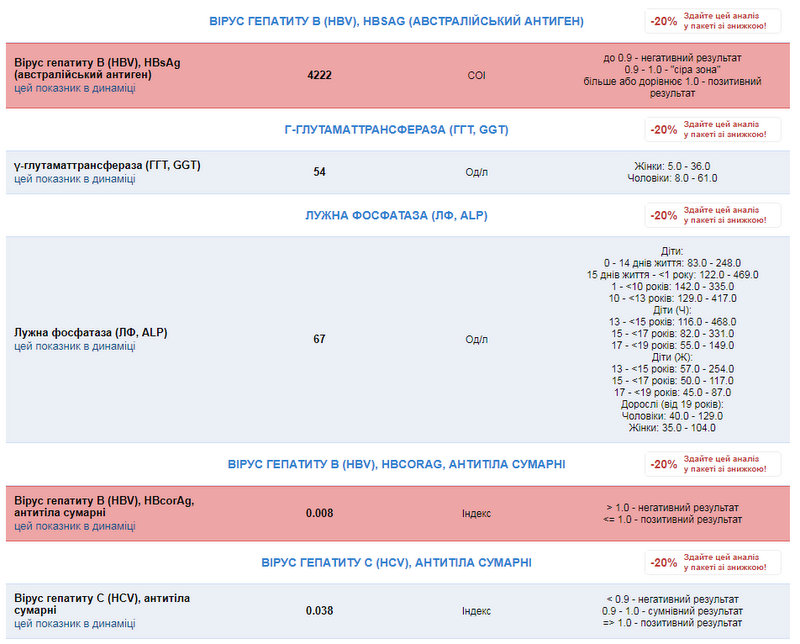Click the -20% discount banner beside GGT heading
The width and height of the screenshot is (800, 644).
click(x=713, y=130)
